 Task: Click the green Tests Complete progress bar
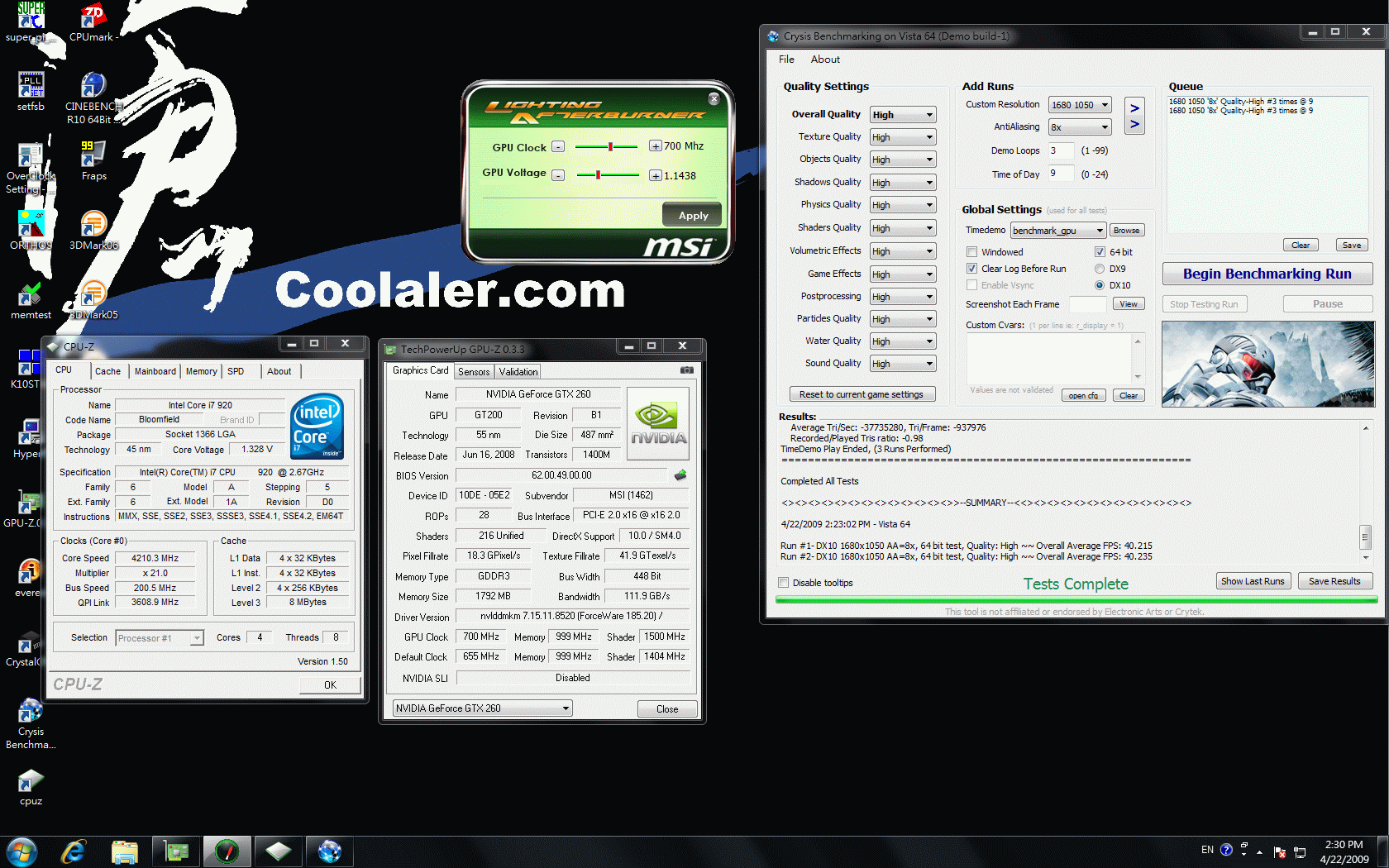[1076, 600]
